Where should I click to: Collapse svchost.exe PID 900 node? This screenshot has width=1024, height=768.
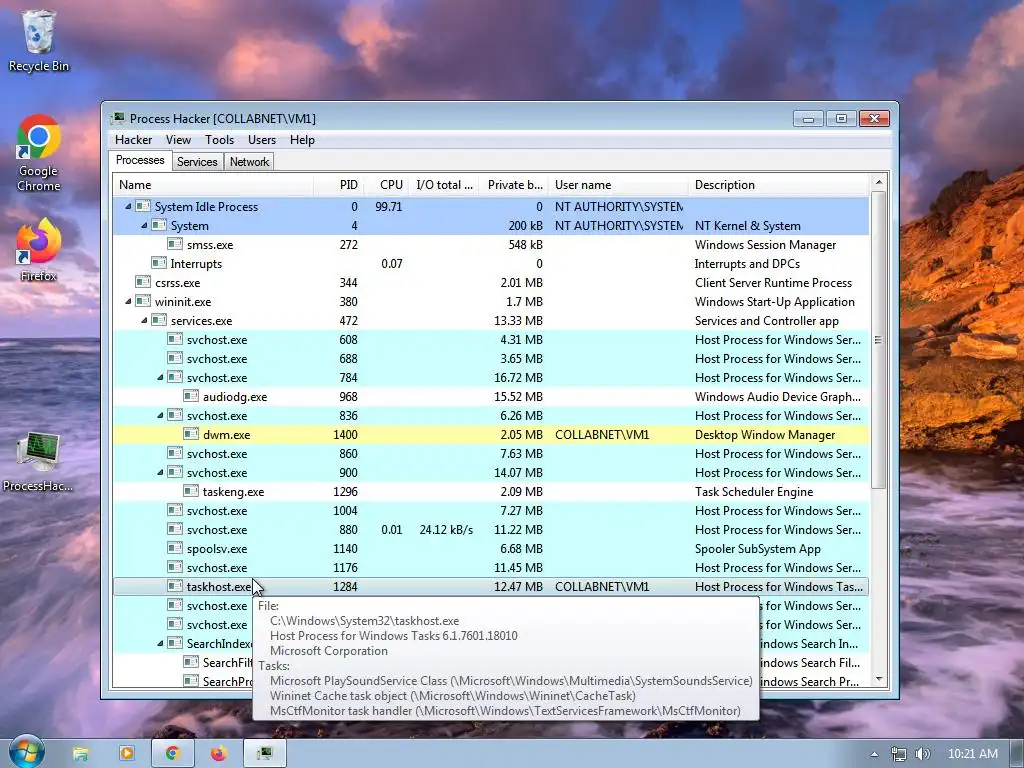click(160, 472)
